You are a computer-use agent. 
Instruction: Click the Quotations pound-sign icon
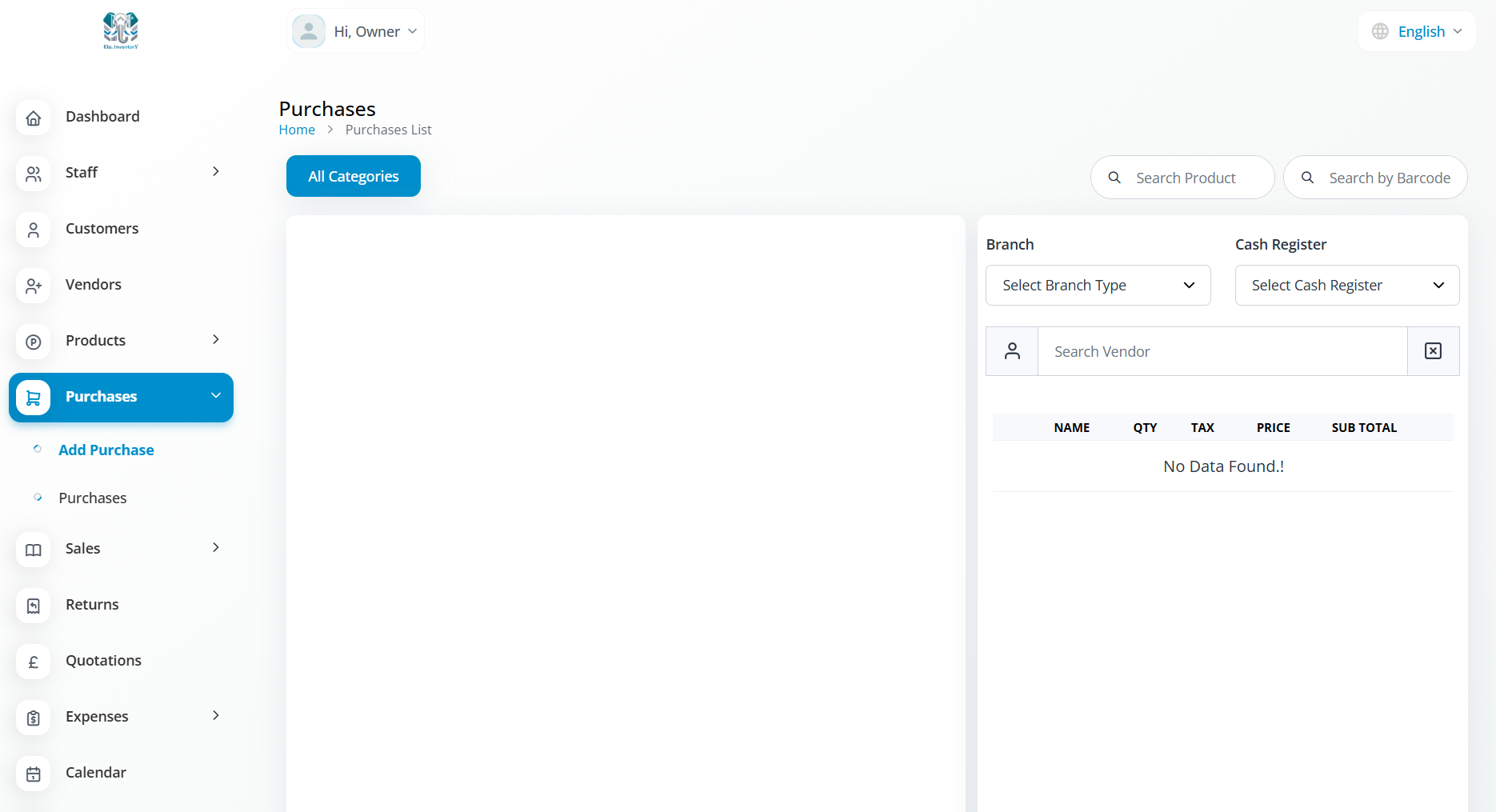[x=34, y=662]
